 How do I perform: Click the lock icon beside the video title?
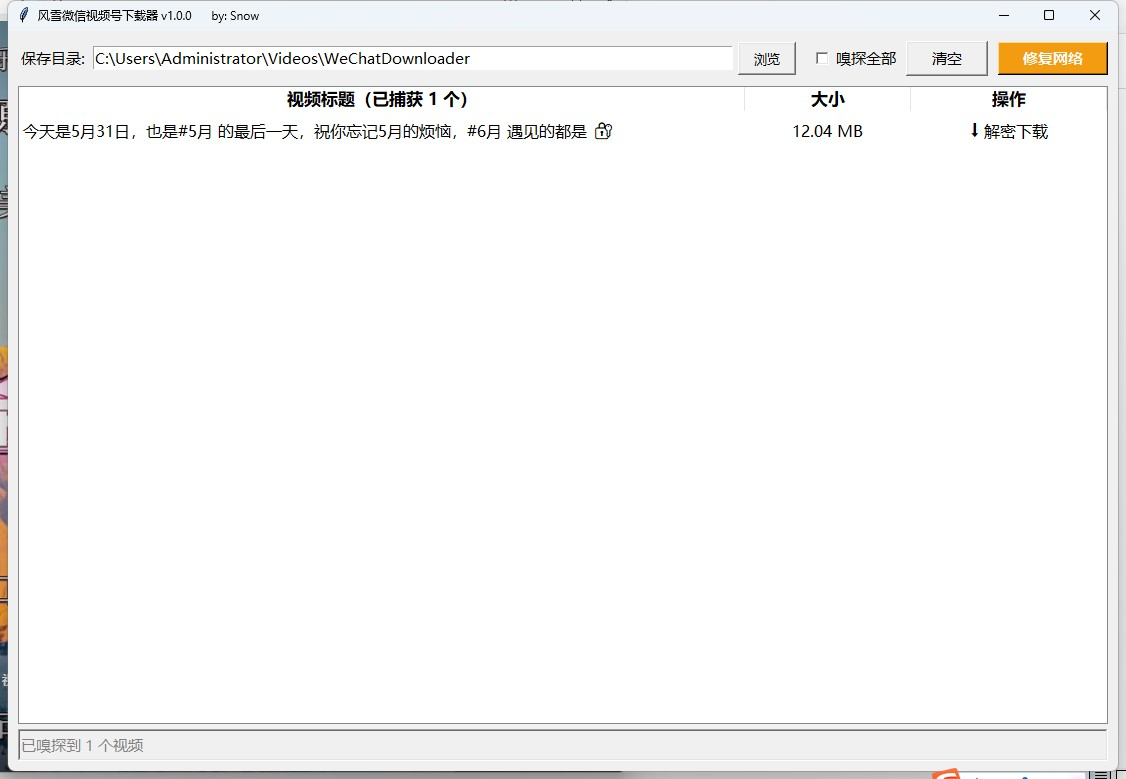603,131
